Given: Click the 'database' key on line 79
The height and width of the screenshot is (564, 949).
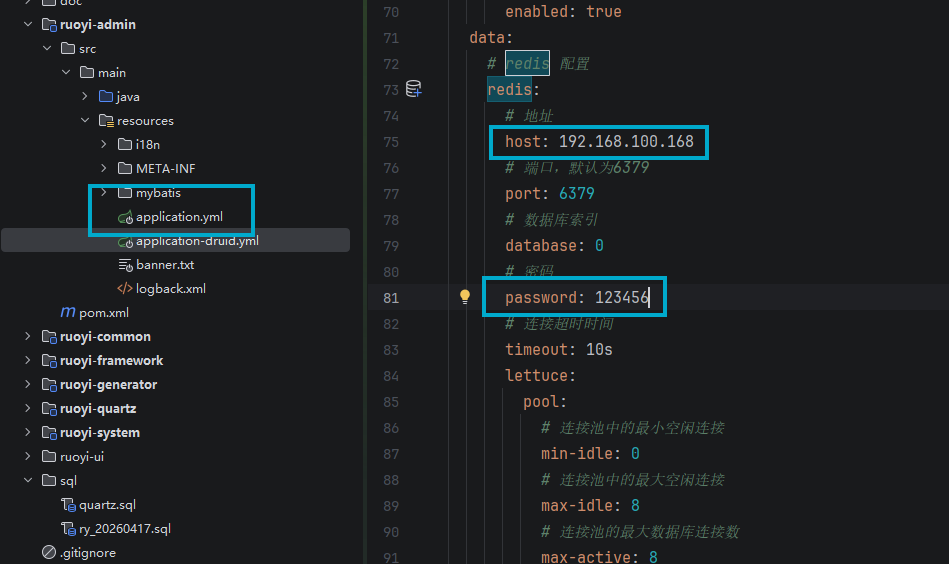Looking at the screenshot, I should 541,245.
